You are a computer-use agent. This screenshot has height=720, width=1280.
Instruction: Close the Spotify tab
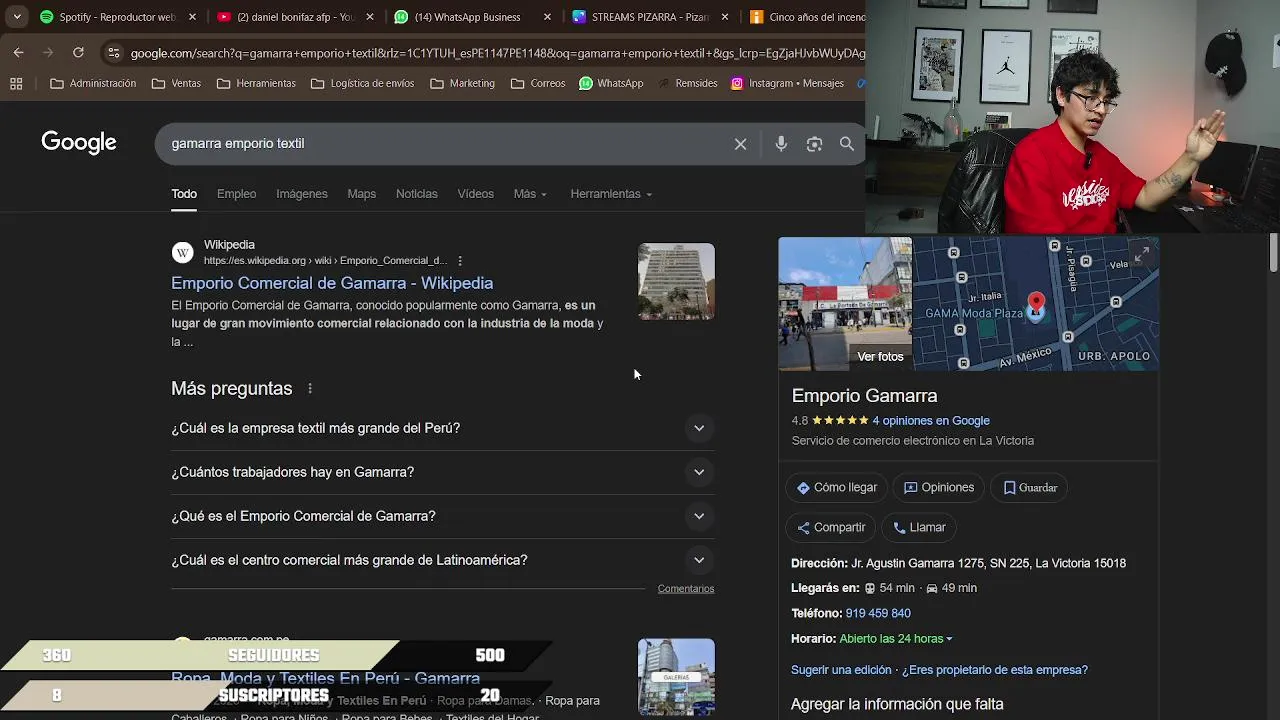pos(193,17)
